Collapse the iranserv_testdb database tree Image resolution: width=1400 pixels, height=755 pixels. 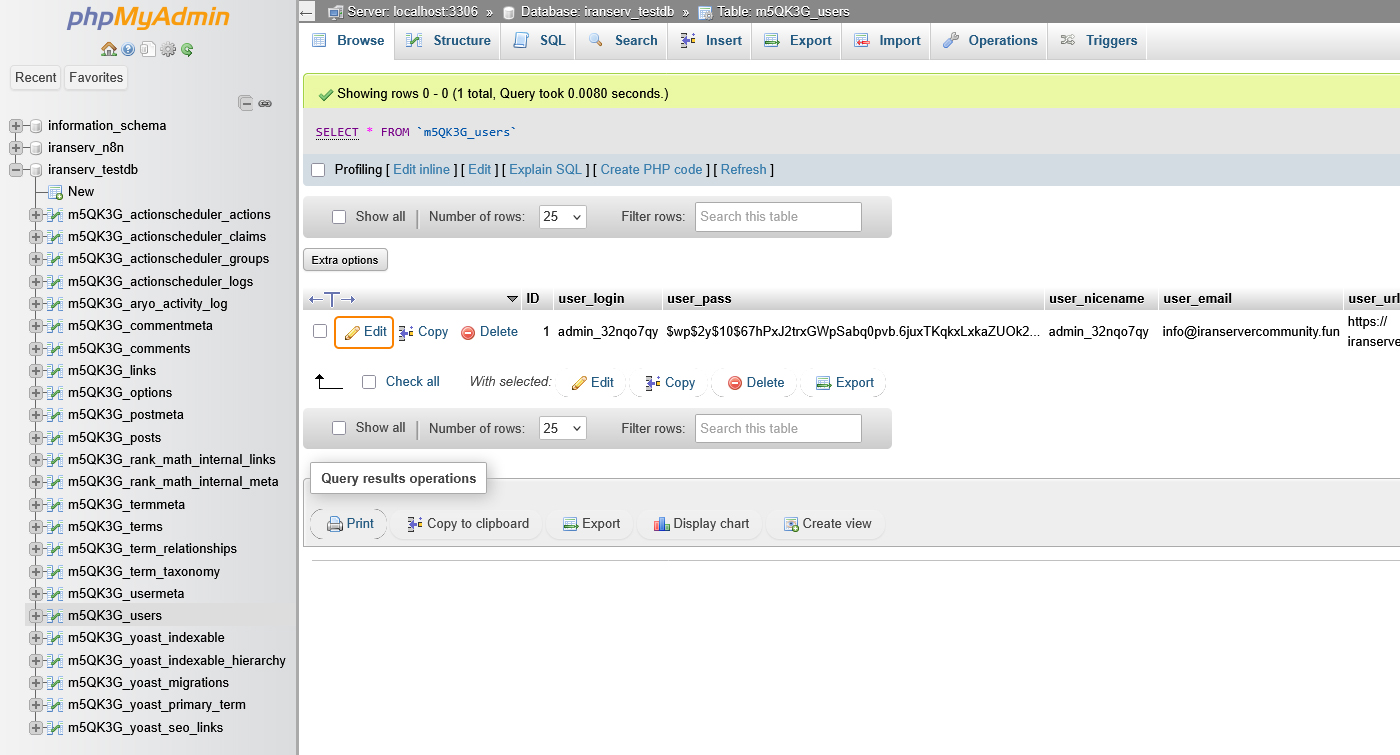coord(16,170)
